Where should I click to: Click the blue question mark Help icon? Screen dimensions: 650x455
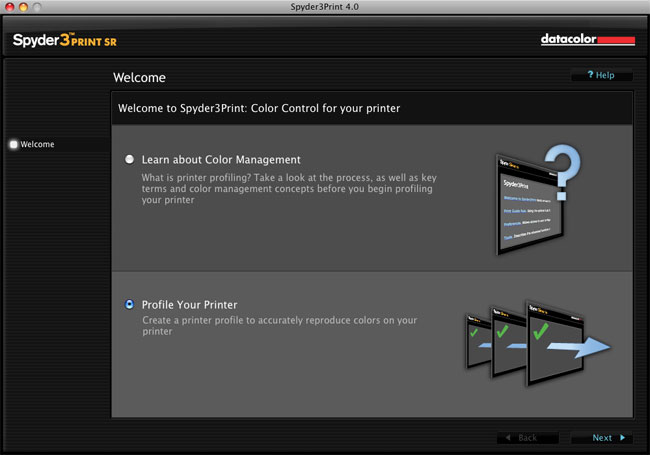pos(590,75)
